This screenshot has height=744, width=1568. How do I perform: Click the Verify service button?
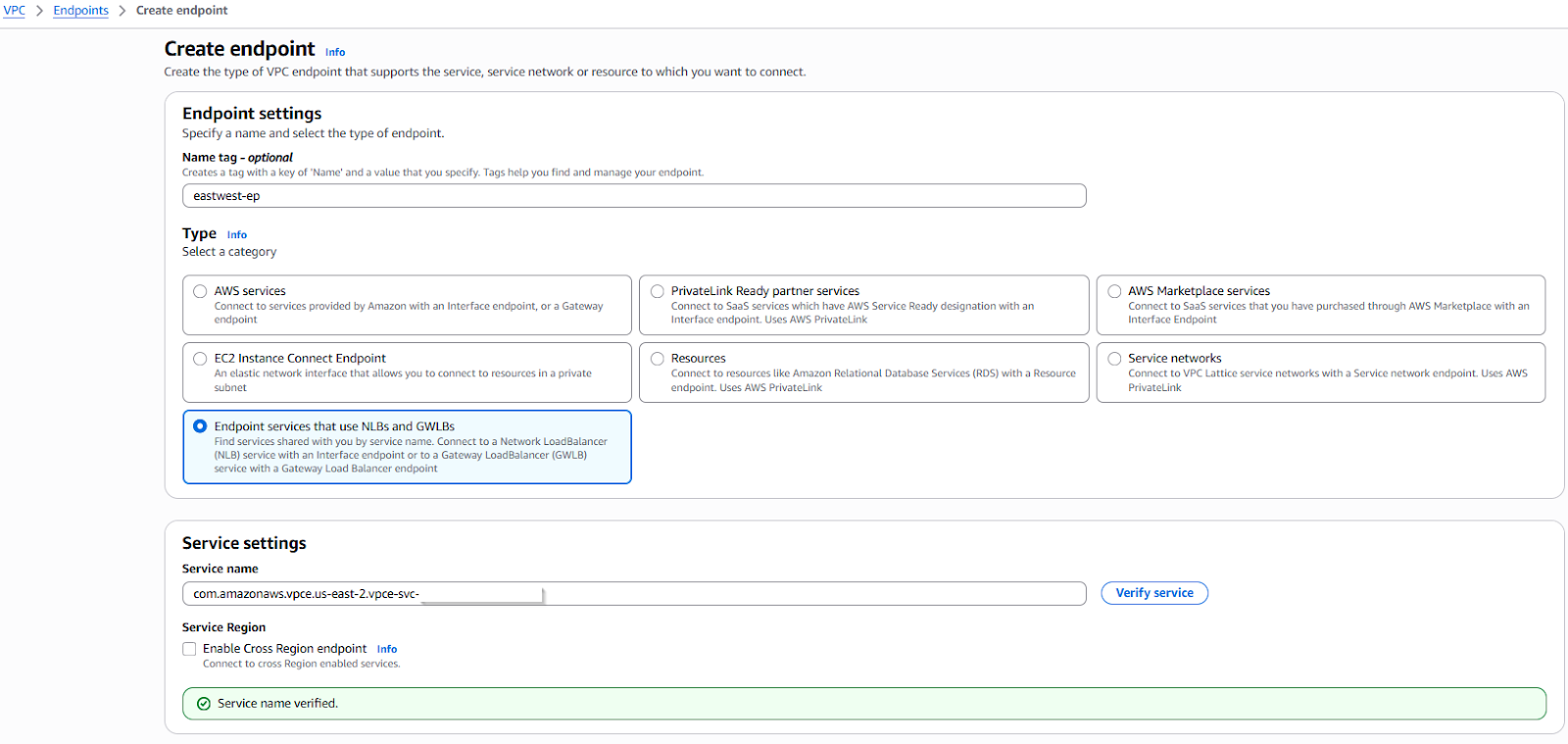[1153, 593]
